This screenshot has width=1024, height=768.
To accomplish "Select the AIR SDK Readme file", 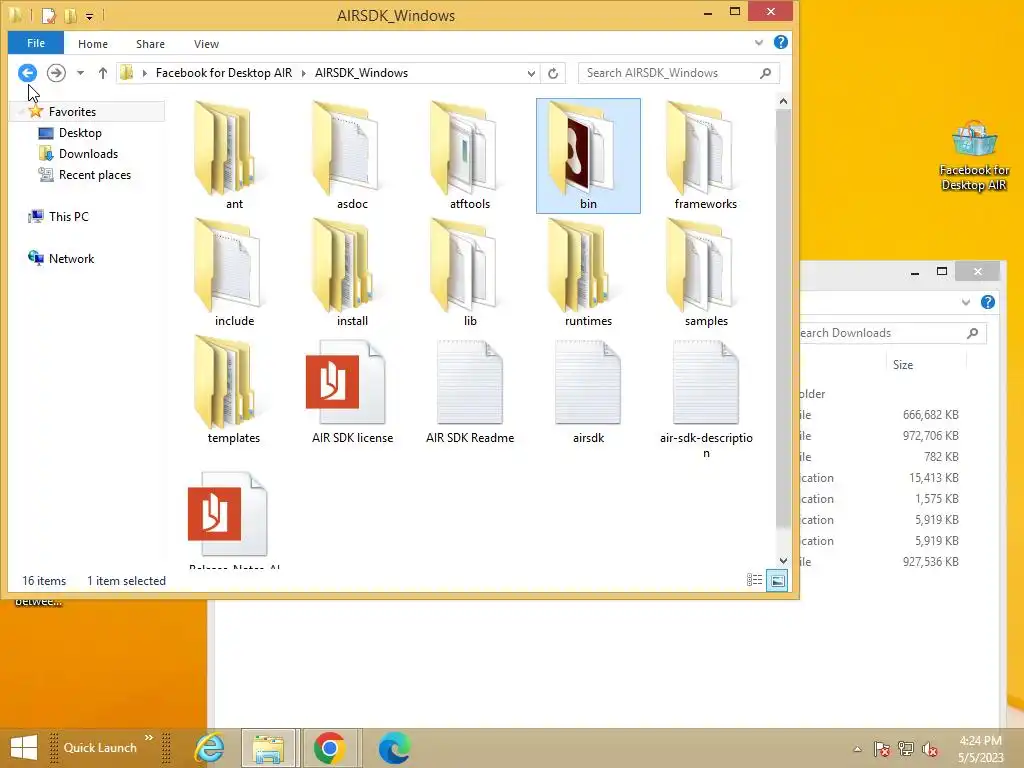I will [x=470, y=392].
